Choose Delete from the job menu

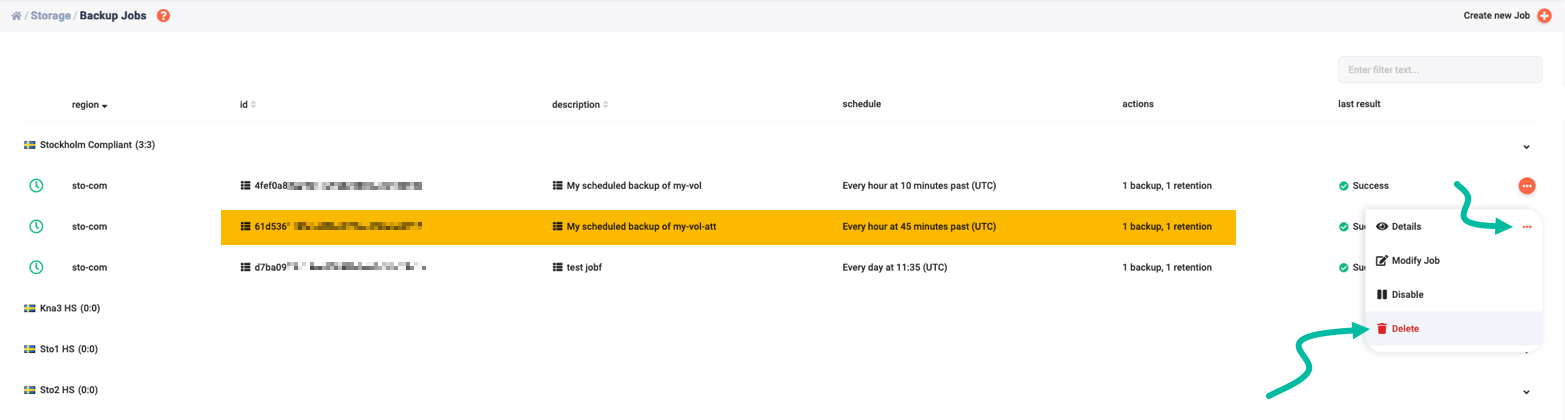click(1397, 329)
